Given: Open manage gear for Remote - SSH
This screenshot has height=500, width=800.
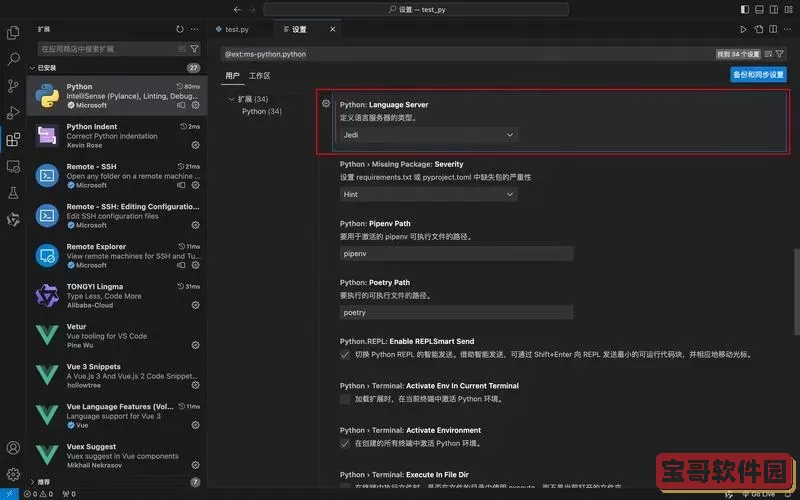Looking at the screenshot, I should pos(195,185).
